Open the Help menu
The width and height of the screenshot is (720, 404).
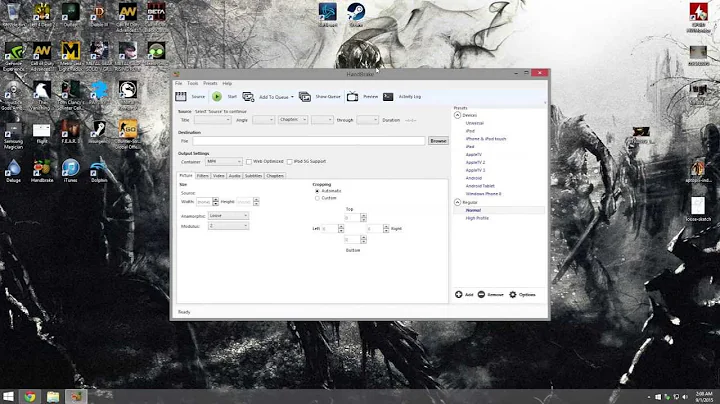coord(227,84)
